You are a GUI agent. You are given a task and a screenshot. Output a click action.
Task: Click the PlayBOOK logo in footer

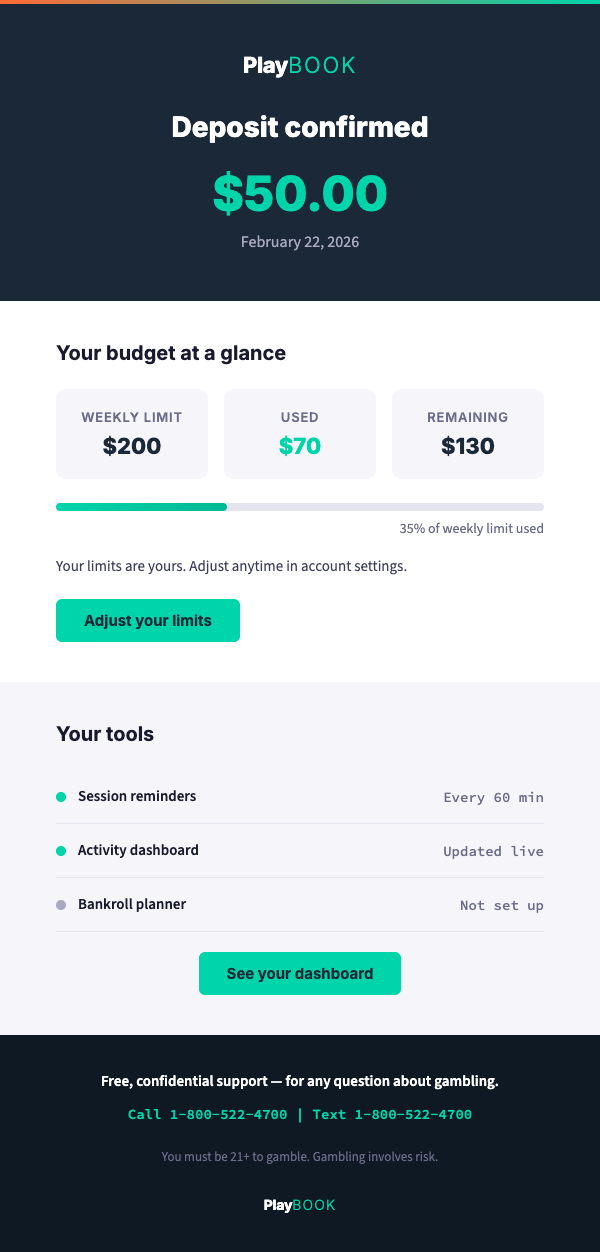click(x=300, y=1205)
